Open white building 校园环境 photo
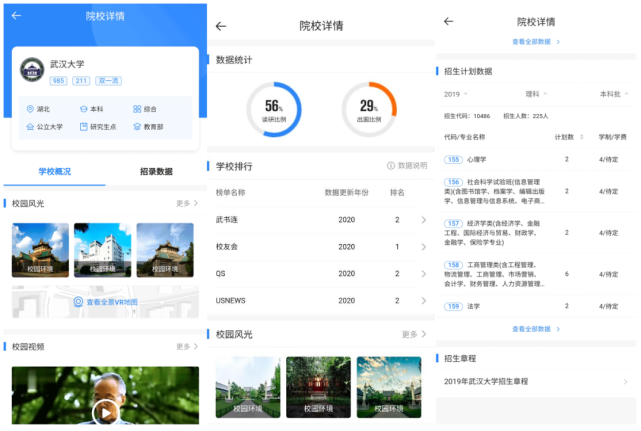Viewport: 641px width, 431px height. [x=103, y=250]
